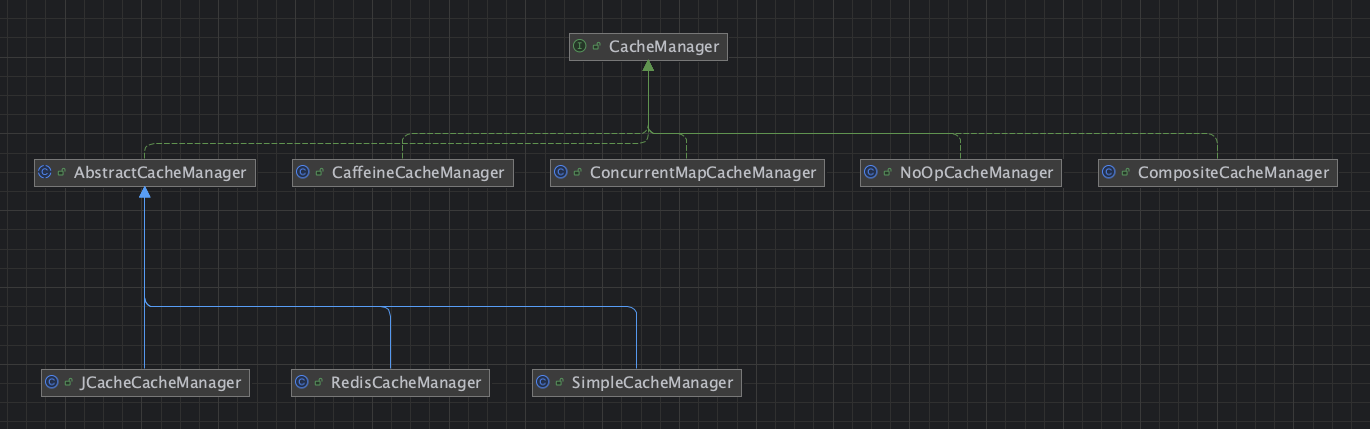Click the class icon on NoOpCacheManager
The image size is (1370, 429).
tap(870, 173)
